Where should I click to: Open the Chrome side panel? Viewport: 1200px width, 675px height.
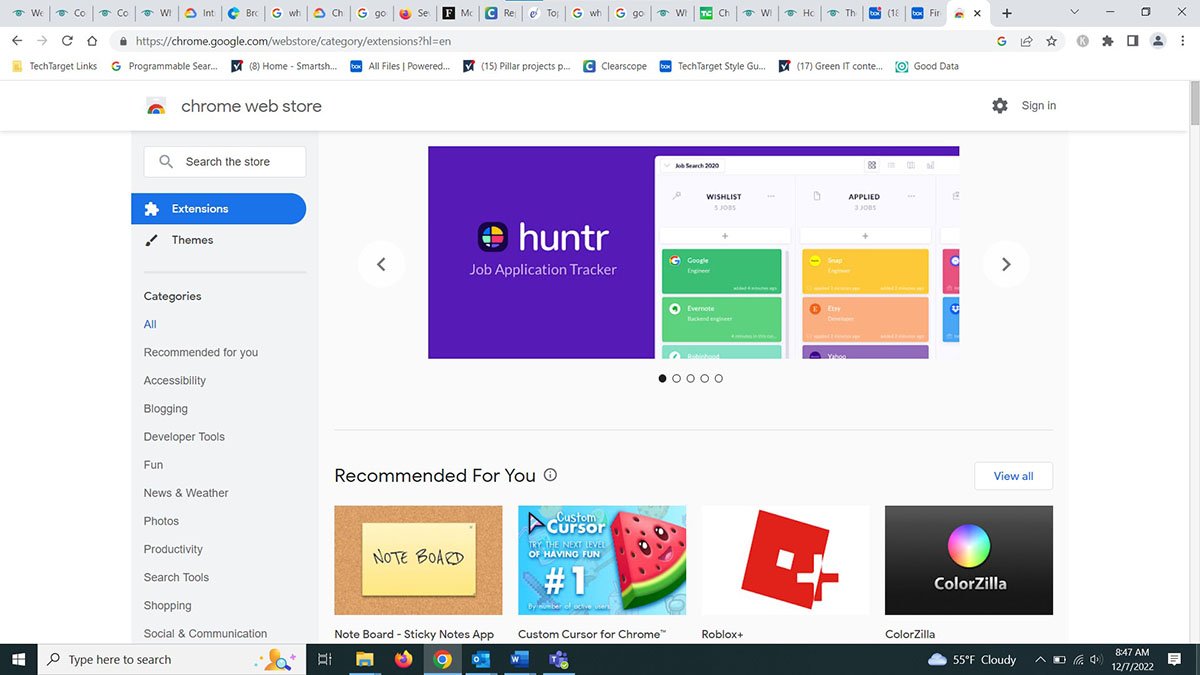point(1132,41)
